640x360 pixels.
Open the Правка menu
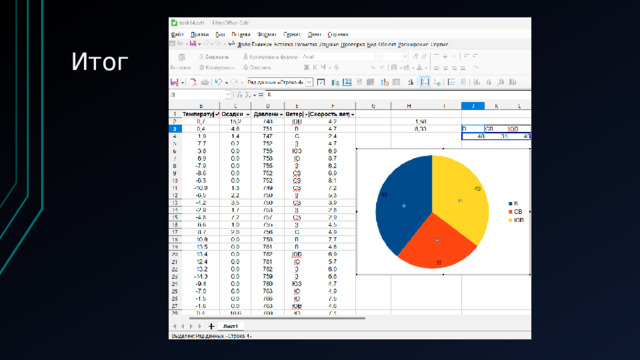click(200, 34)
